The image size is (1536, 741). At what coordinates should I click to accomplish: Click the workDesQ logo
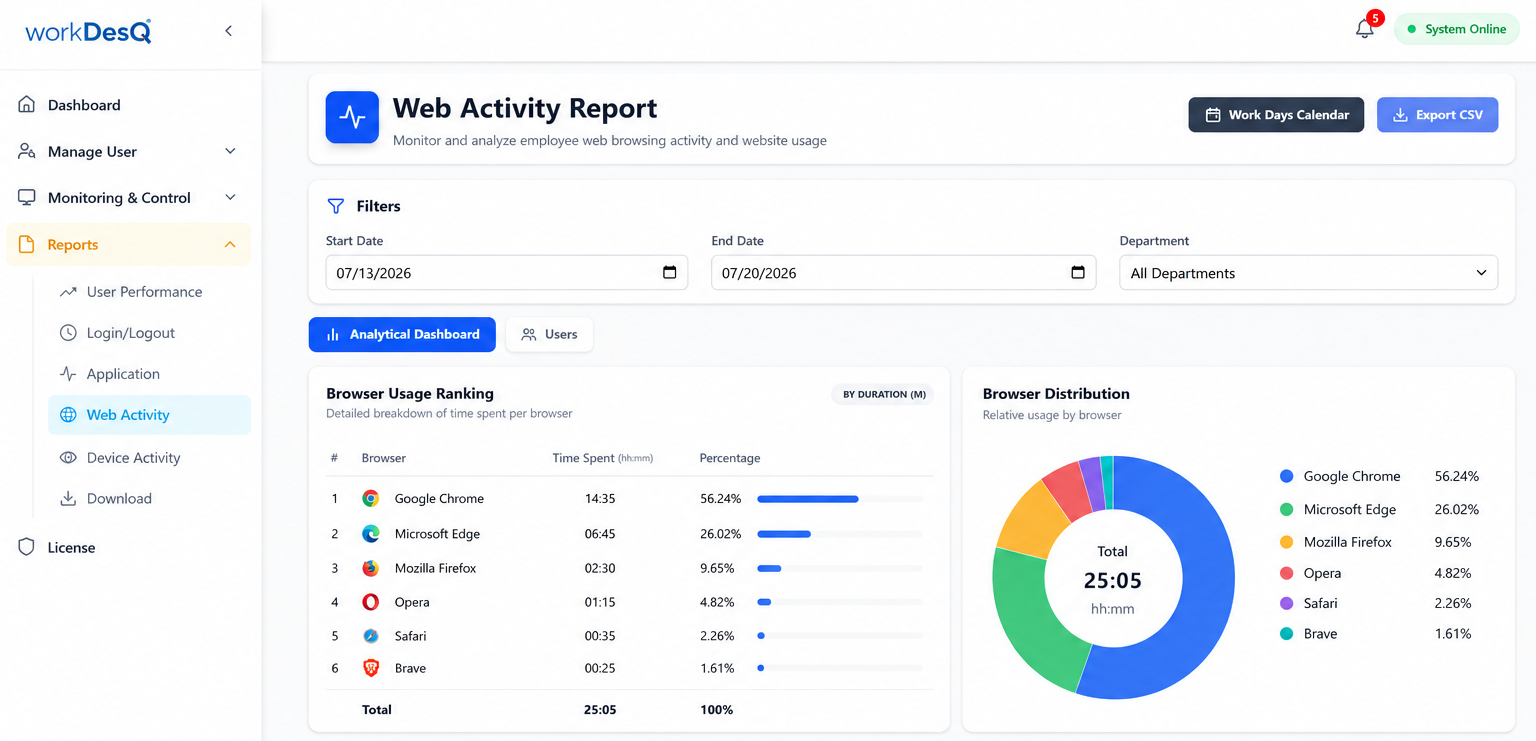click(x=88, y=31)
